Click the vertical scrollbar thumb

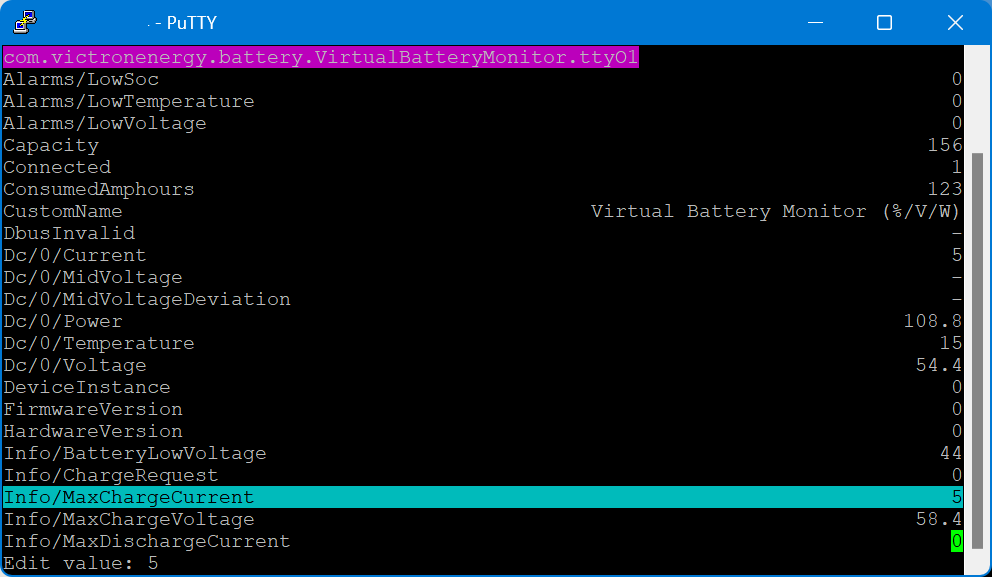pyautogui.click(x=978, y=350)
